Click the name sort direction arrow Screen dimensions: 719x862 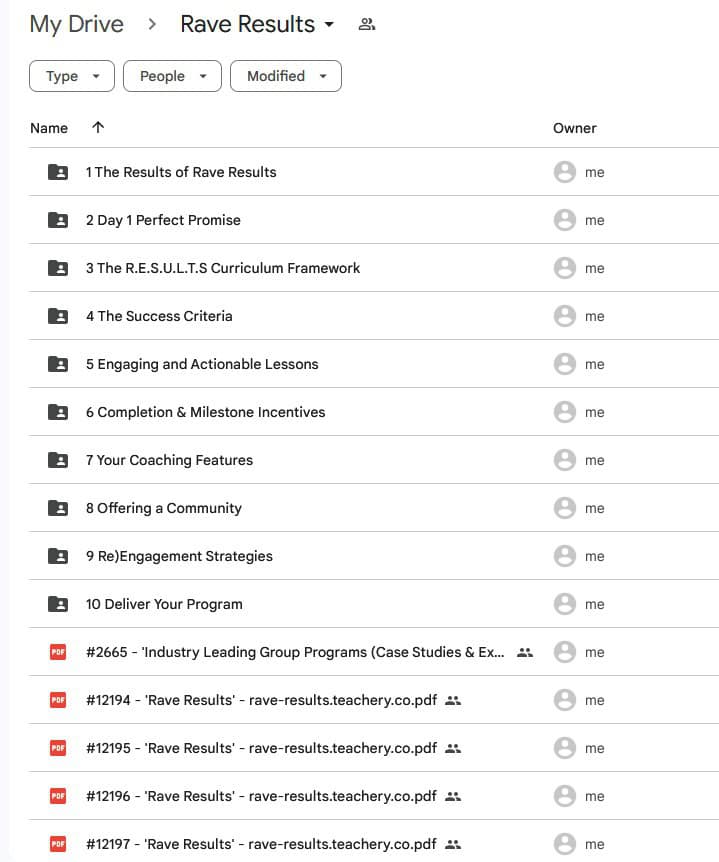97,127
